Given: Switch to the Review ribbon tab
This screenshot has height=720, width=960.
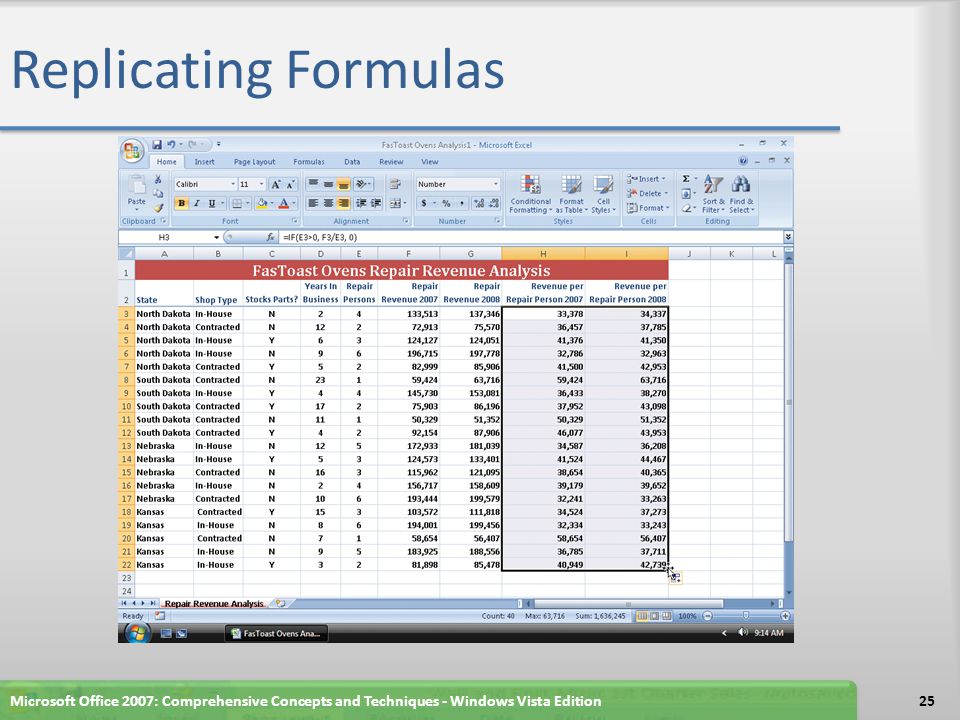Looking at the screenshot, I should (391, 162).
